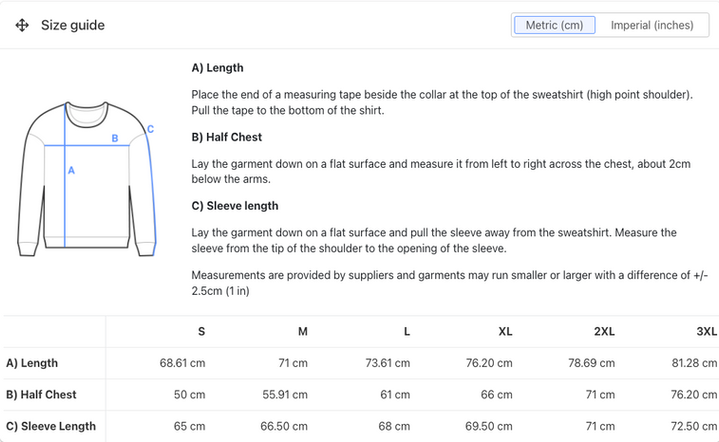Click the blue C sleeve marker
The height and width of the screenshot is (442, 719).
click(x=150, y=128)
